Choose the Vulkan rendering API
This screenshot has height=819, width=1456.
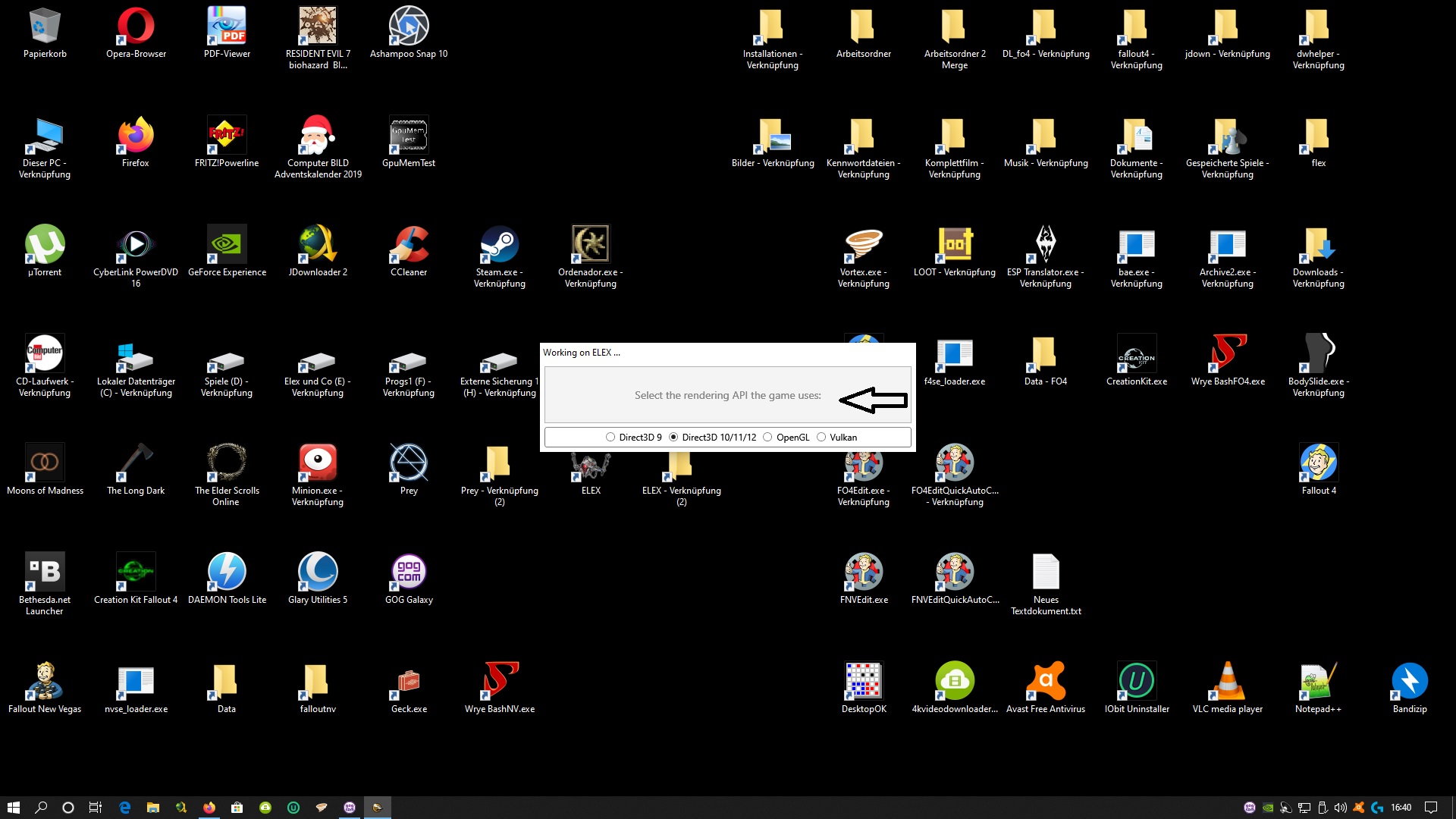tap(821, 438)
